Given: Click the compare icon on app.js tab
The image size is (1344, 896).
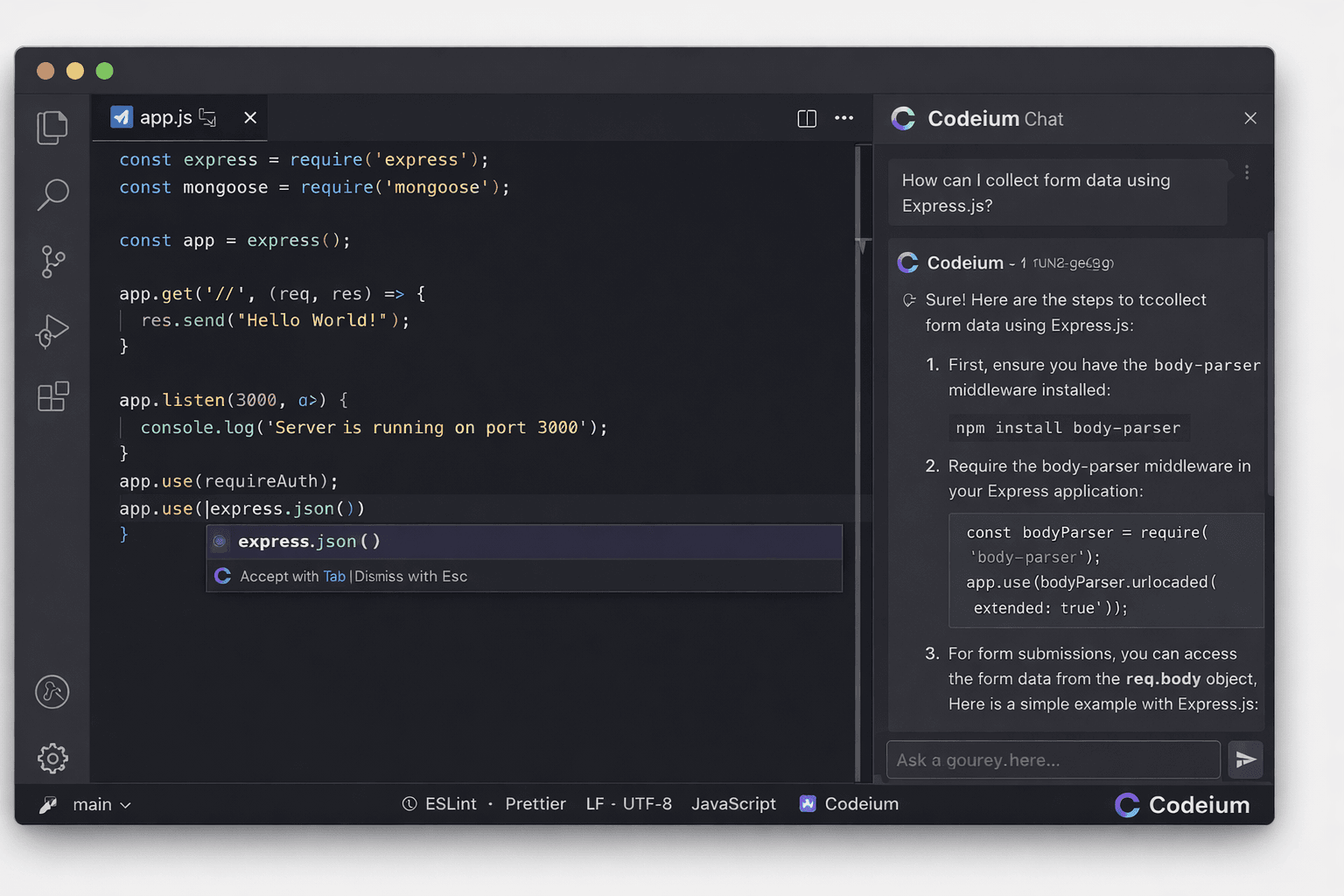Looking at the screenshot, I should pos(208,117).
